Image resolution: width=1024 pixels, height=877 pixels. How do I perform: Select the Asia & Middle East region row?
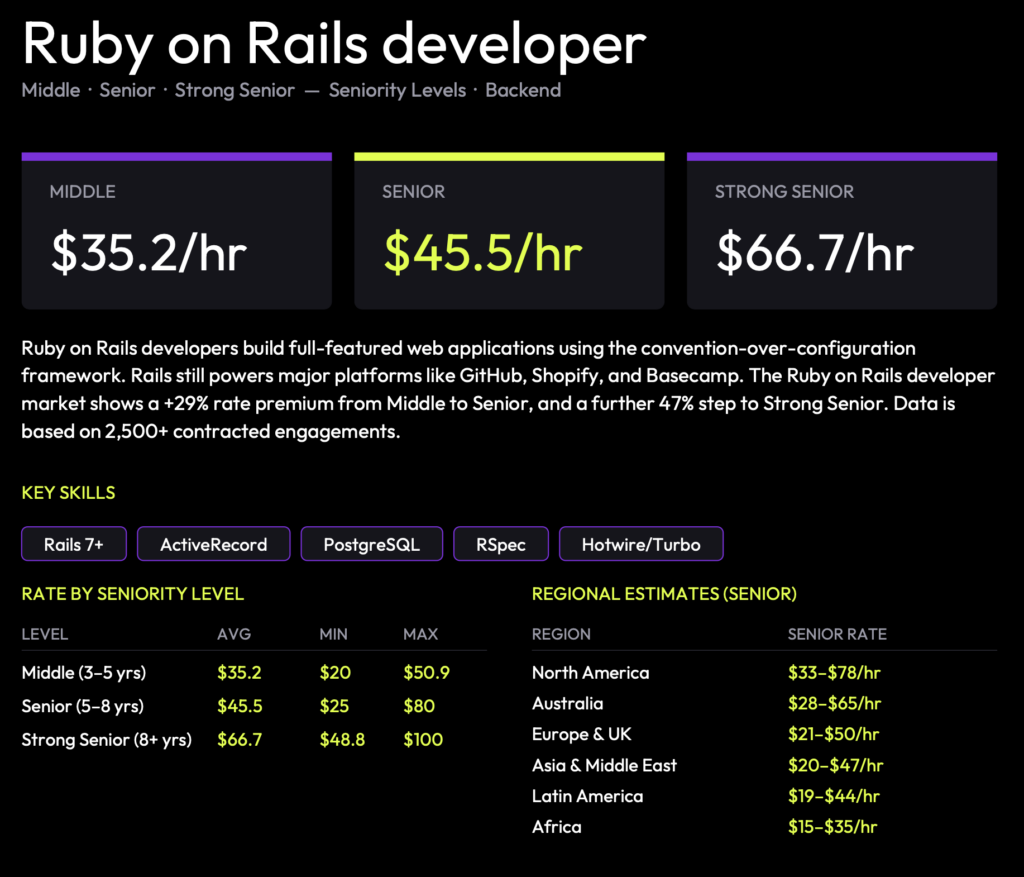pyautogui.click(x=764, y=765)
